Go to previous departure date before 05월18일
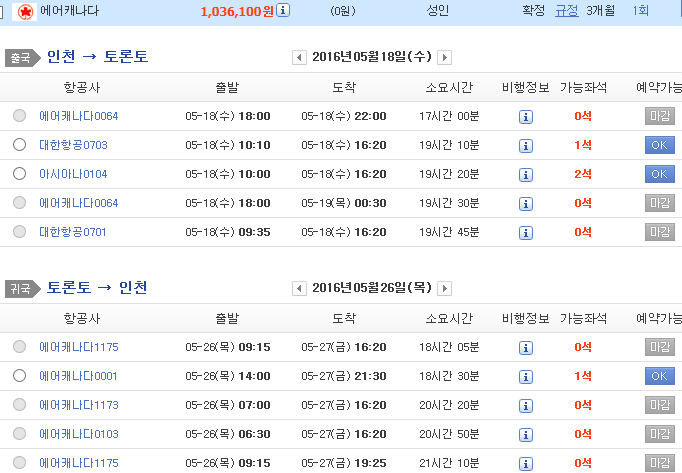 point(299,57)
